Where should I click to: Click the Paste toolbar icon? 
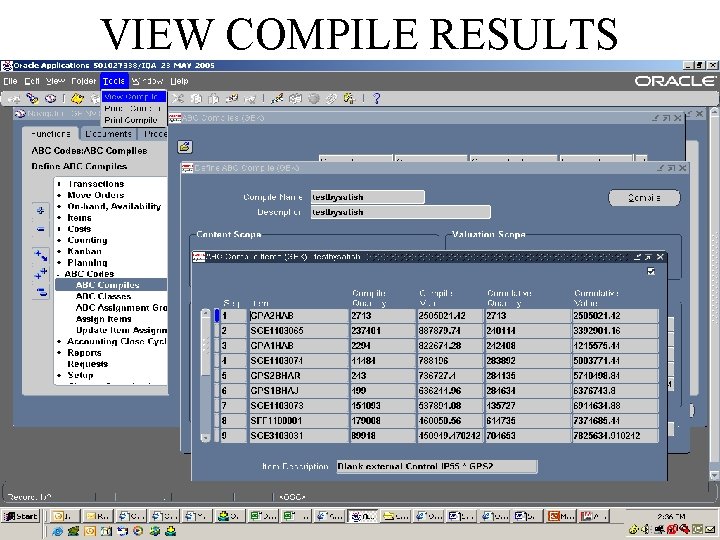pyautogui.click(x=214, y=98)
